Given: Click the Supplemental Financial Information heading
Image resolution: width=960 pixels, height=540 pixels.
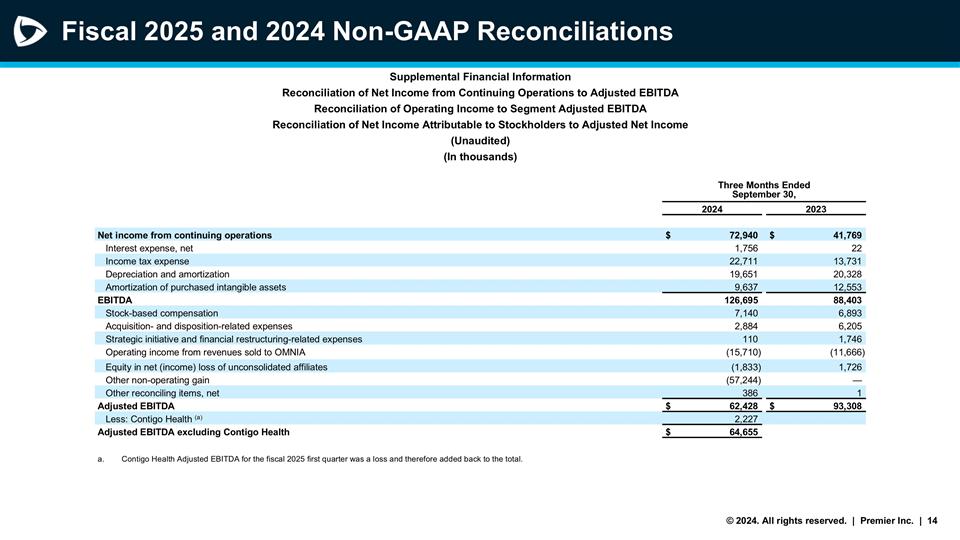Looking at the screenshot, I should pos(480,77).
